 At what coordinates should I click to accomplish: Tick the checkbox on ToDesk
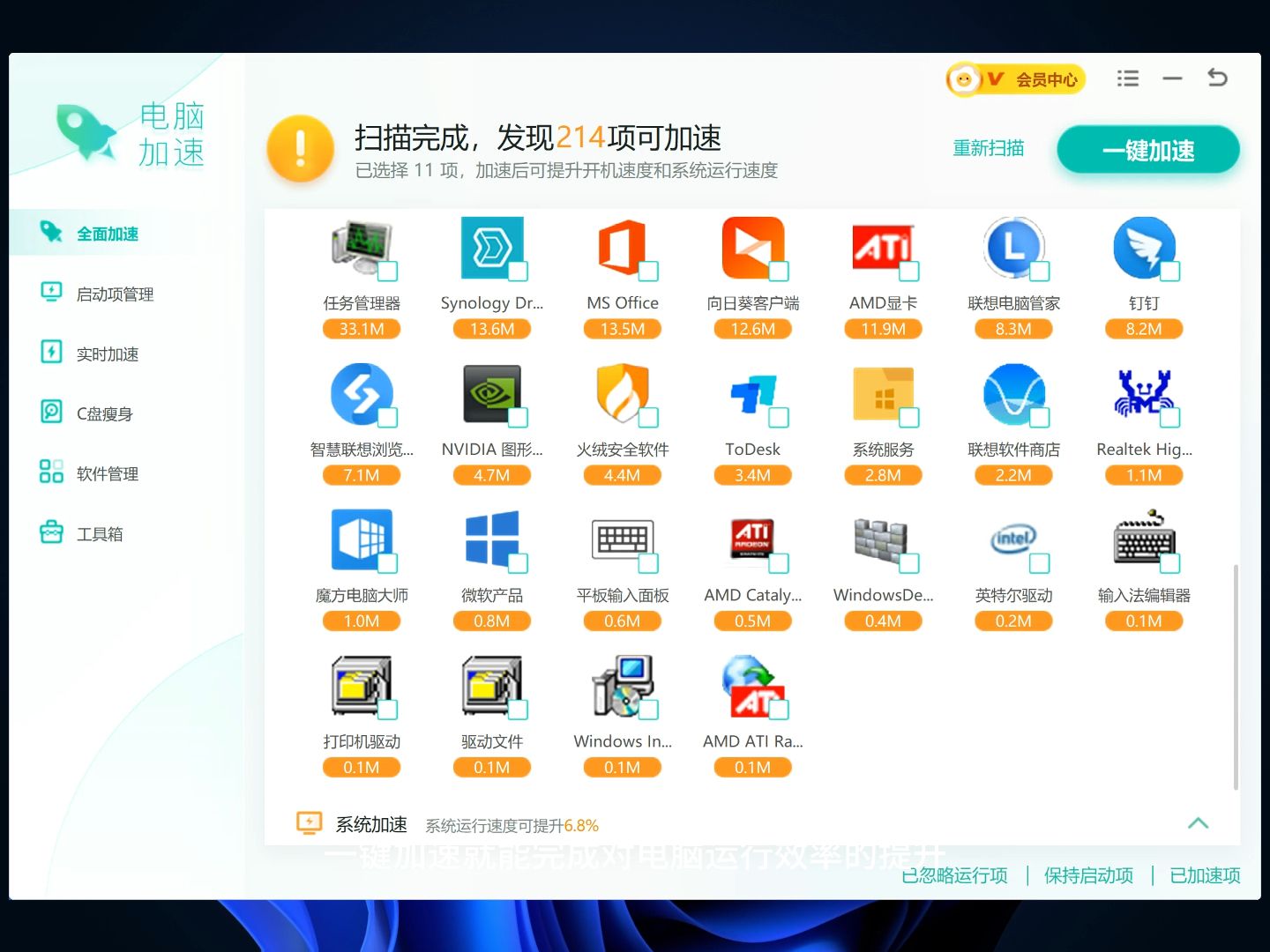[779, 418]
